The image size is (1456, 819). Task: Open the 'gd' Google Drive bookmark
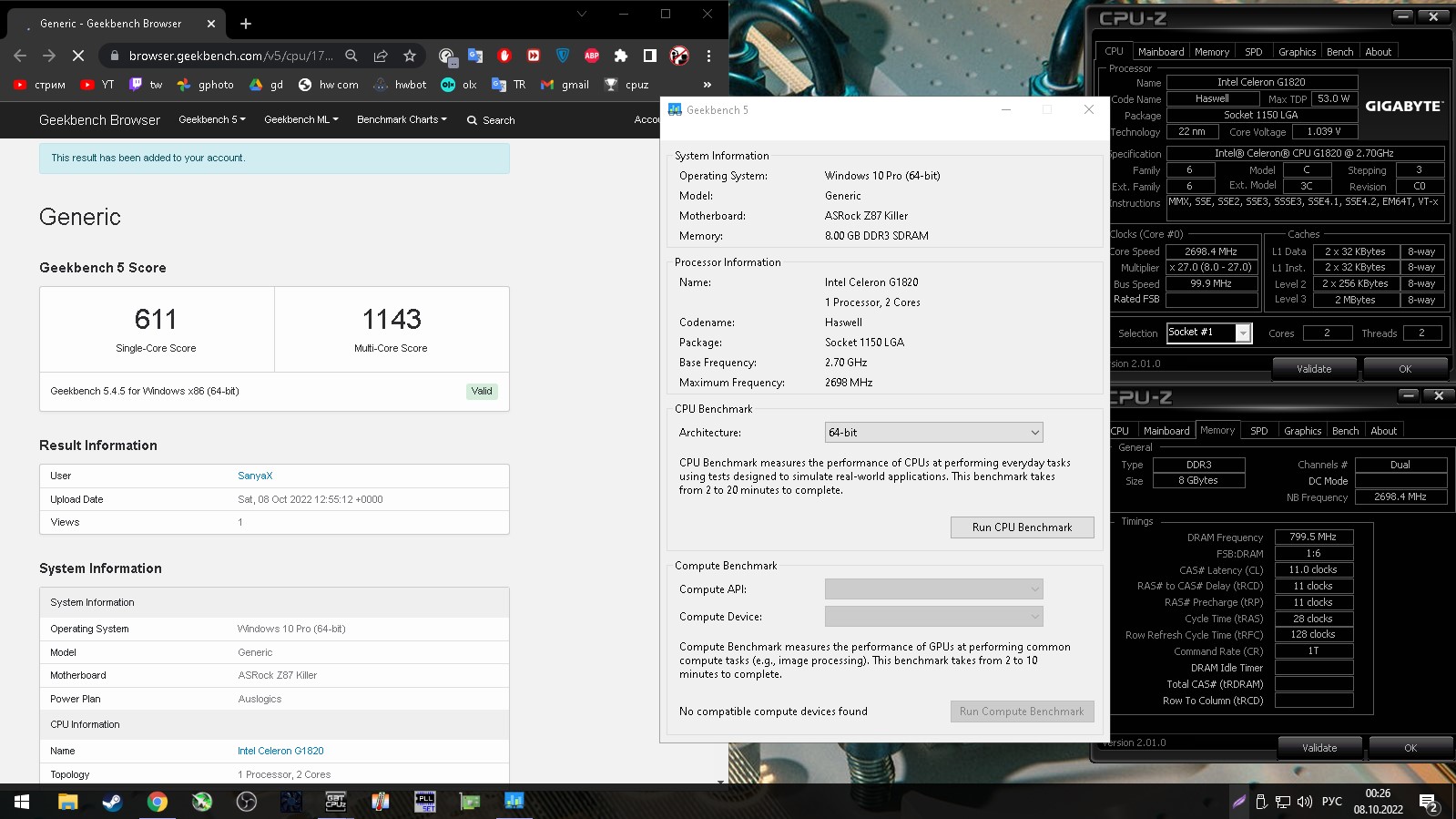coord(267,85)
